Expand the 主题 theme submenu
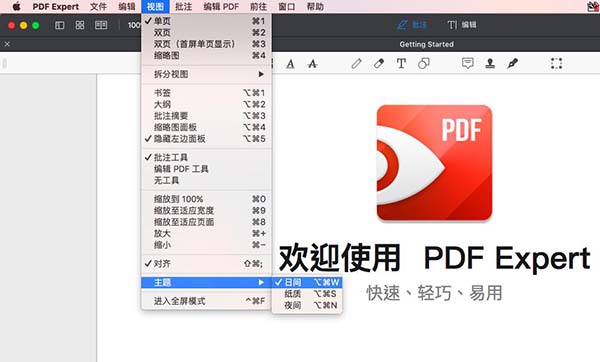 tap(206, 282)
